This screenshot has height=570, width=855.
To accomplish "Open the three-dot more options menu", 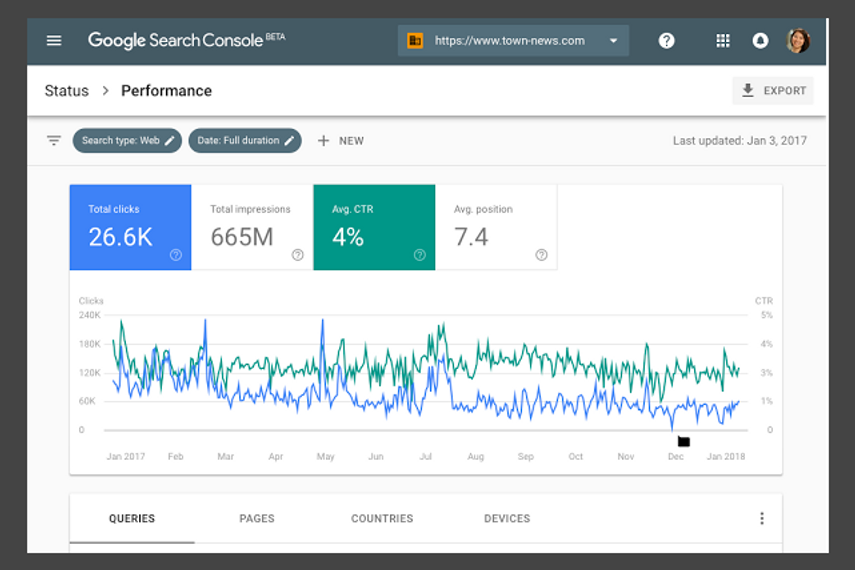I will click(762, 519).
